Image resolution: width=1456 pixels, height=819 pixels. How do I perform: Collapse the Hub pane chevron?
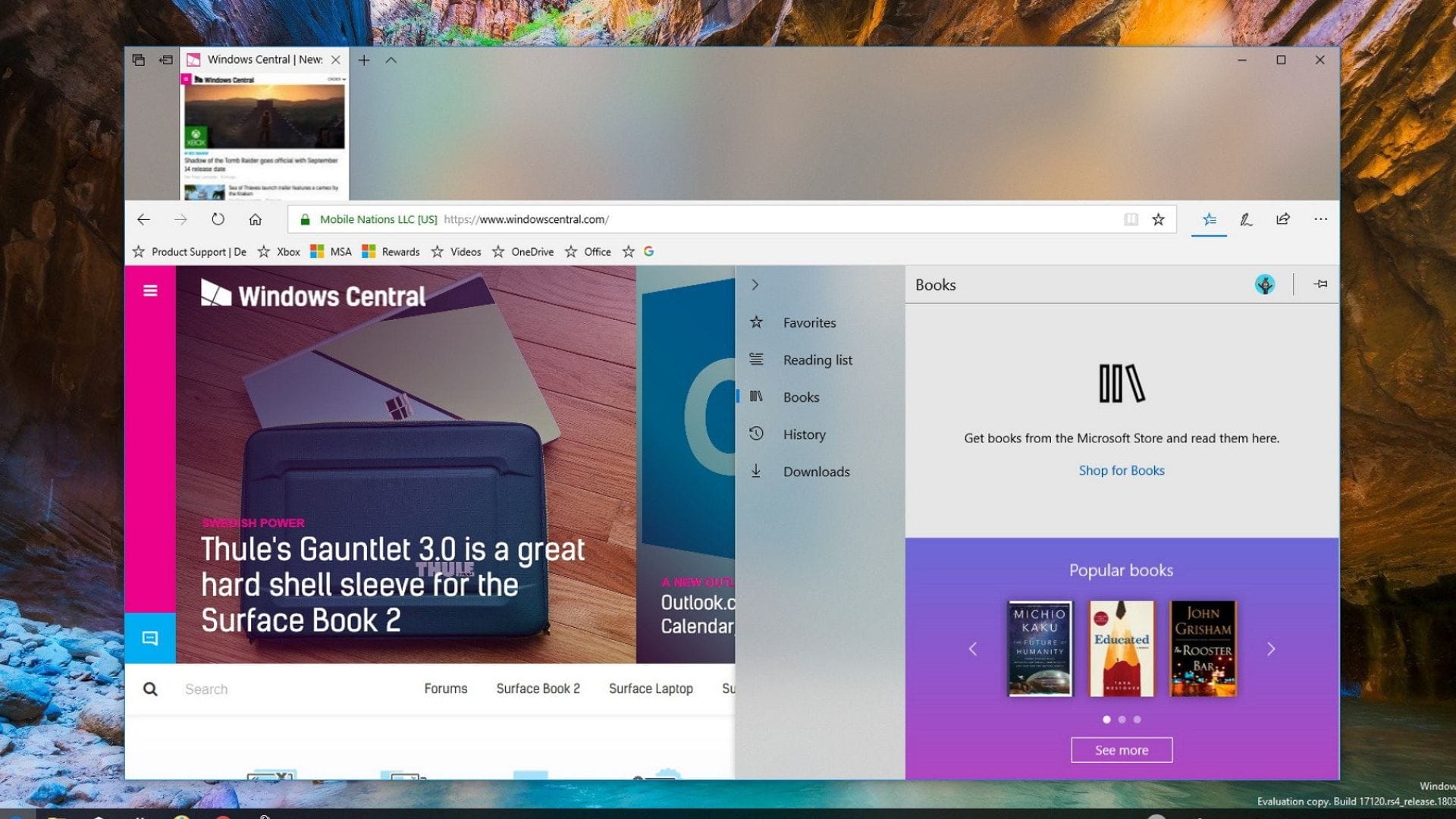pos(755,284)
